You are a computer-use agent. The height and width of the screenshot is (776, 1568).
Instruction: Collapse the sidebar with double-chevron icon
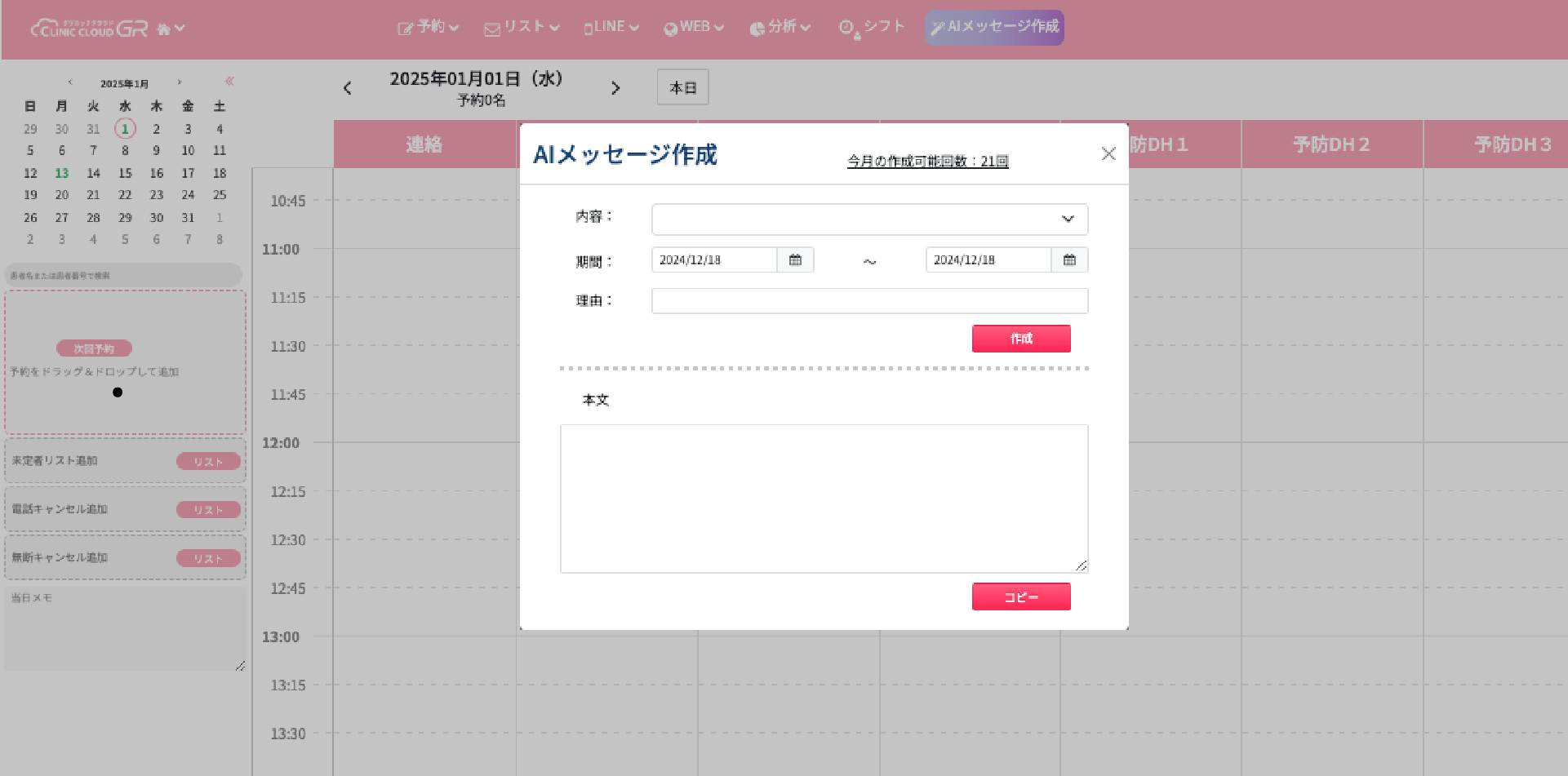229,81
